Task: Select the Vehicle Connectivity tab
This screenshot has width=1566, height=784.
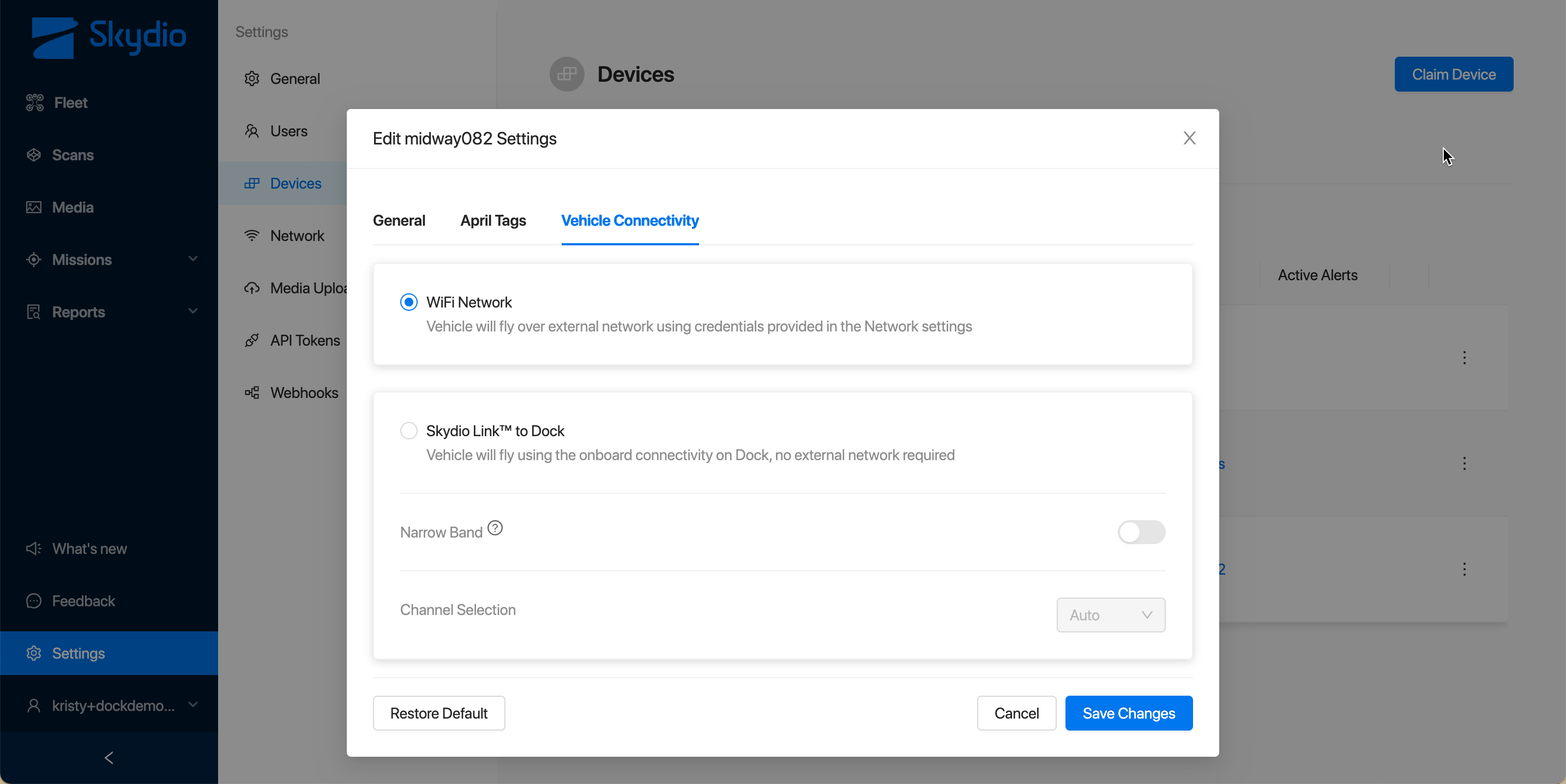Action: (630, 221)
